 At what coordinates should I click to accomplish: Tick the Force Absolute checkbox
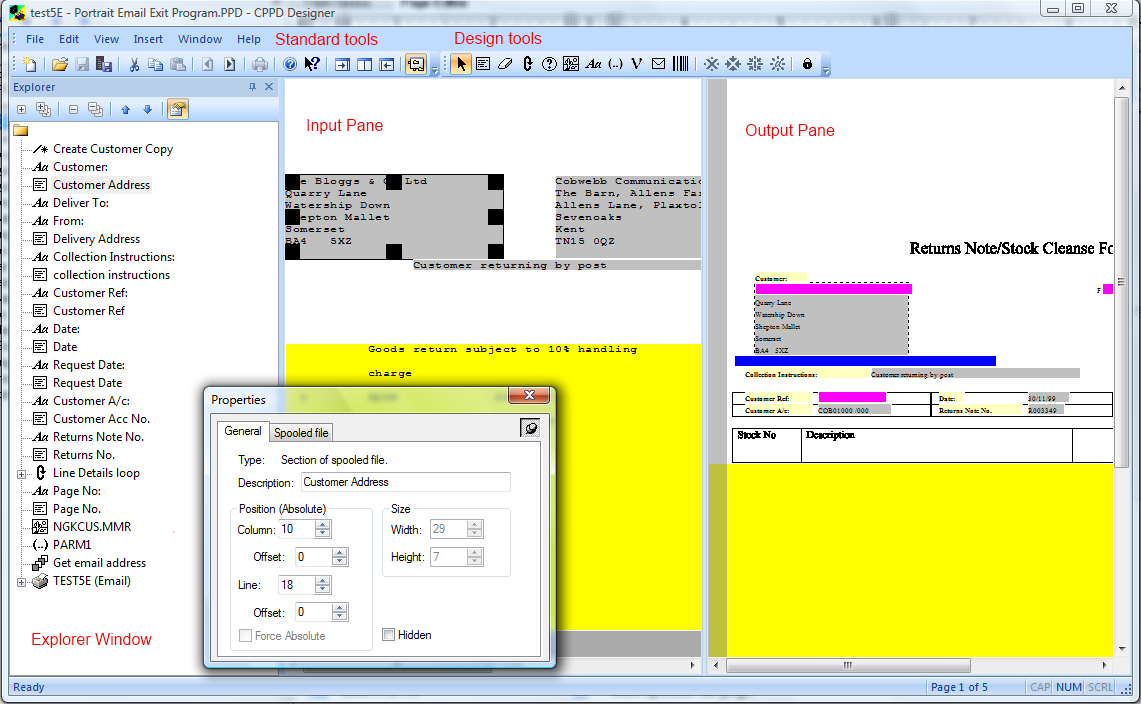[x=246, y=636]
